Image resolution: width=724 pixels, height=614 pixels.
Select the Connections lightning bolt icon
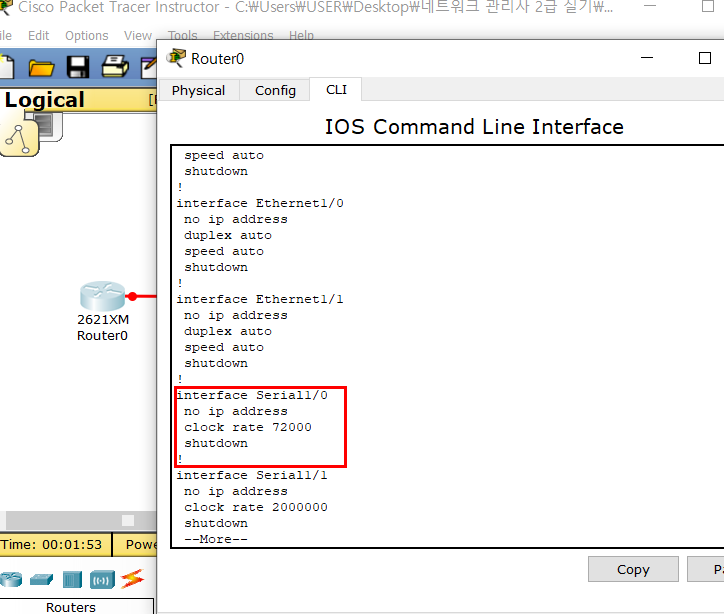click(x=133, y=579)
